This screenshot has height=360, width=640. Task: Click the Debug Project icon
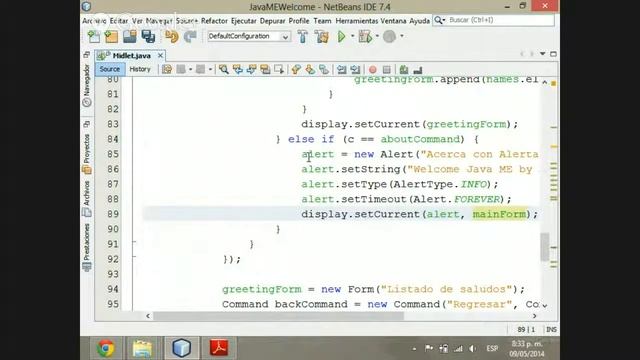365,37
